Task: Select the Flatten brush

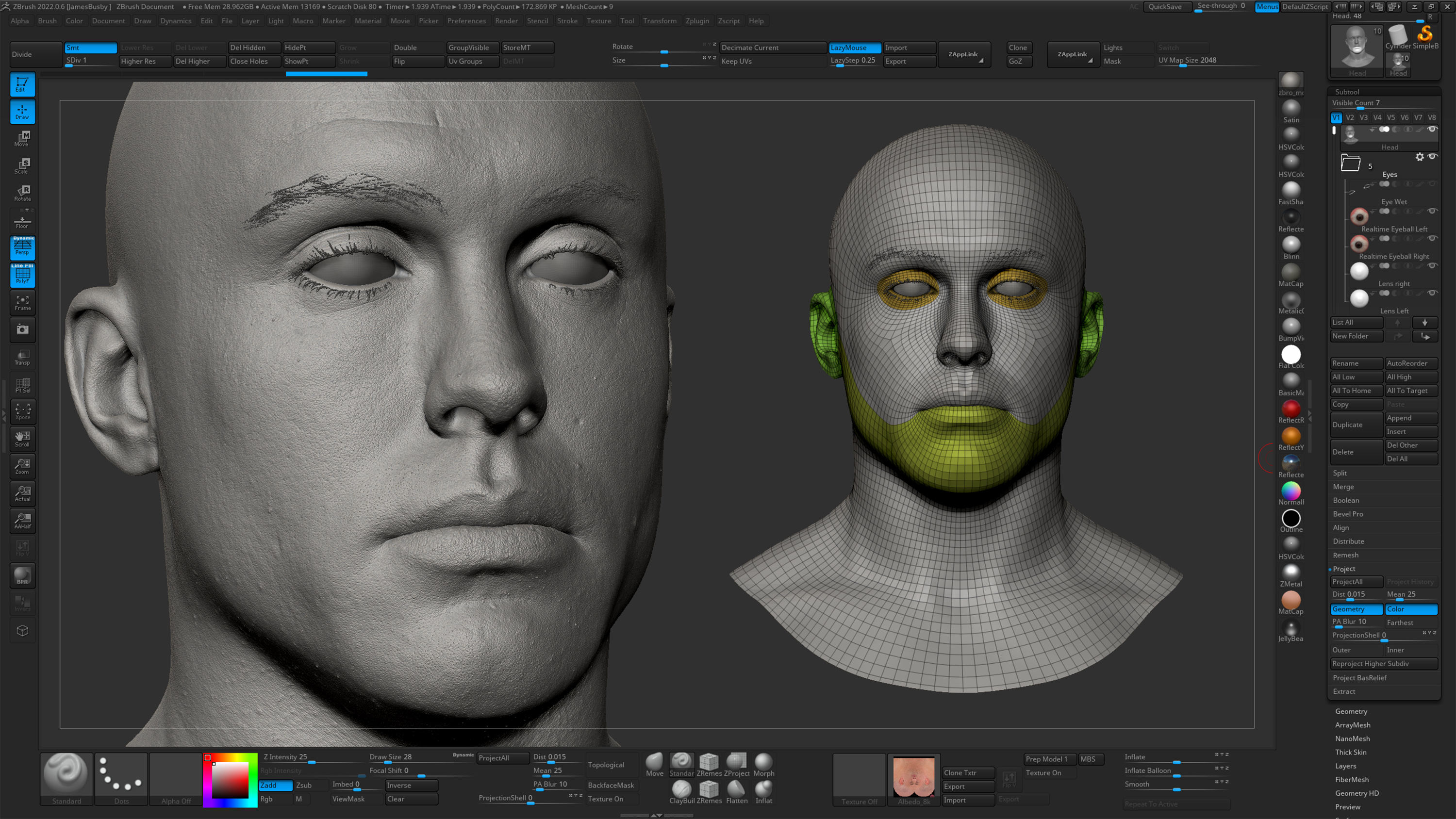Action: 736,791
